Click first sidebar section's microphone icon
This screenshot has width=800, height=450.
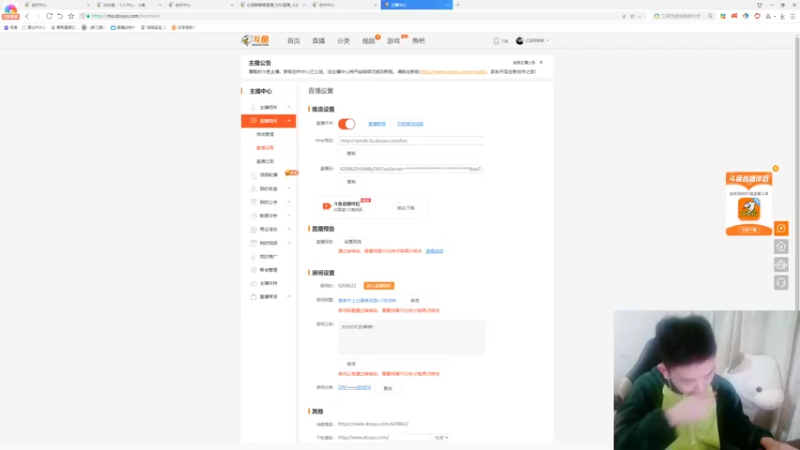pyautogui.click(x=253, y=108)
